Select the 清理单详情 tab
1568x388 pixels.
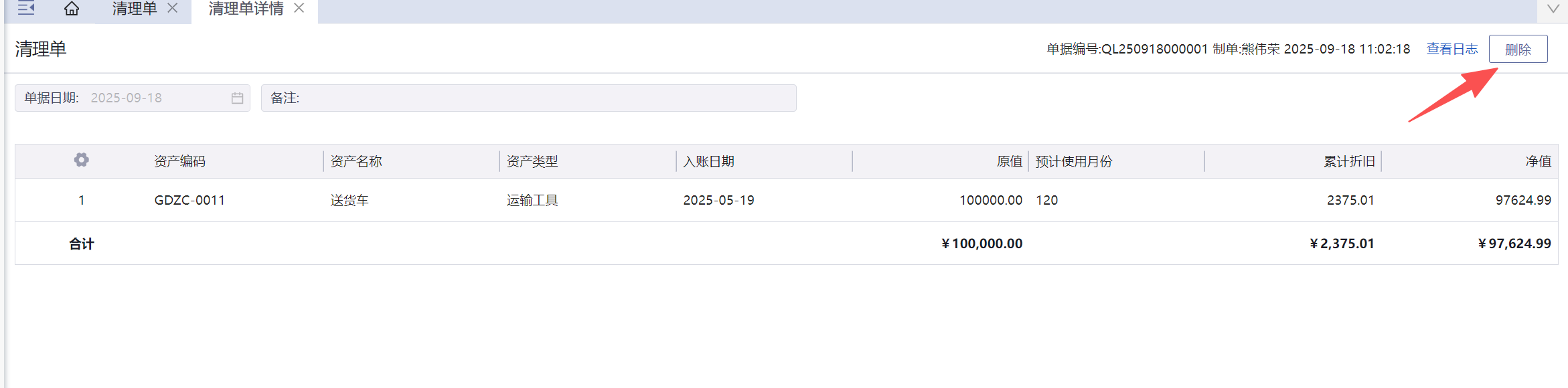tap(246, 9)
